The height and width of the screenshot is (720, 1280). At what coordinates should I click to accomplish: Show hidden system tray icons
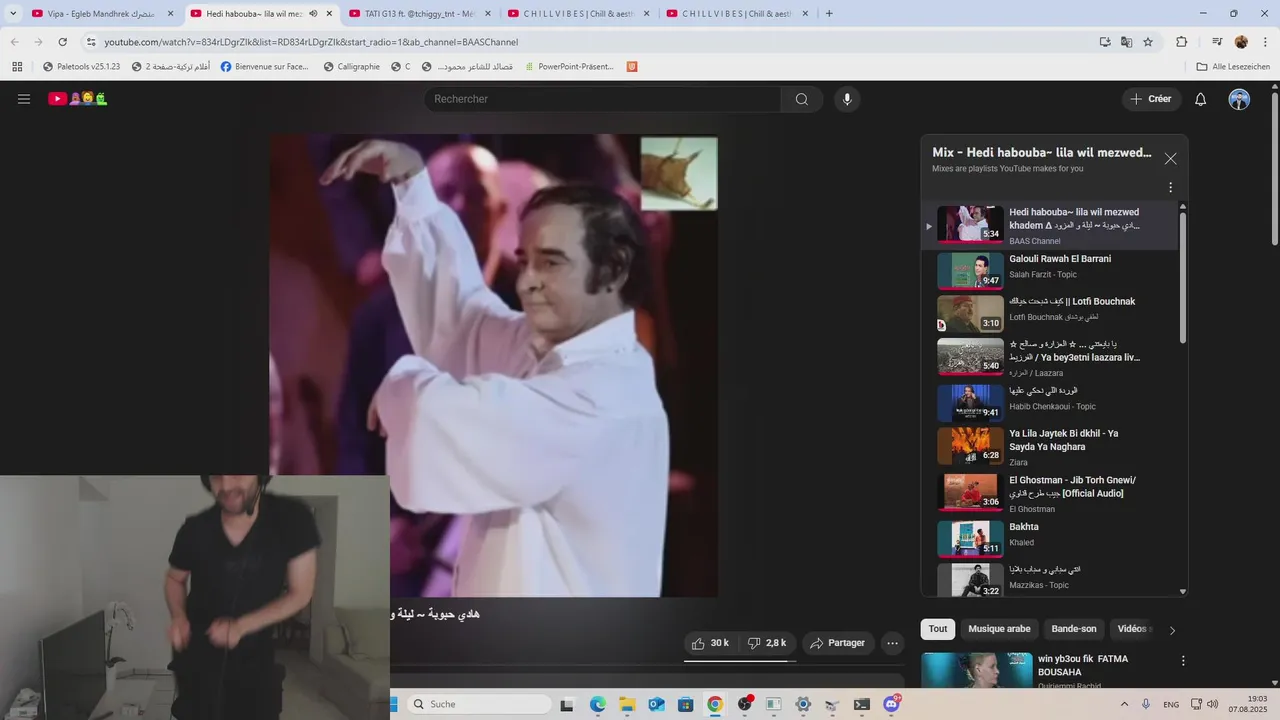coord(1124,704)
